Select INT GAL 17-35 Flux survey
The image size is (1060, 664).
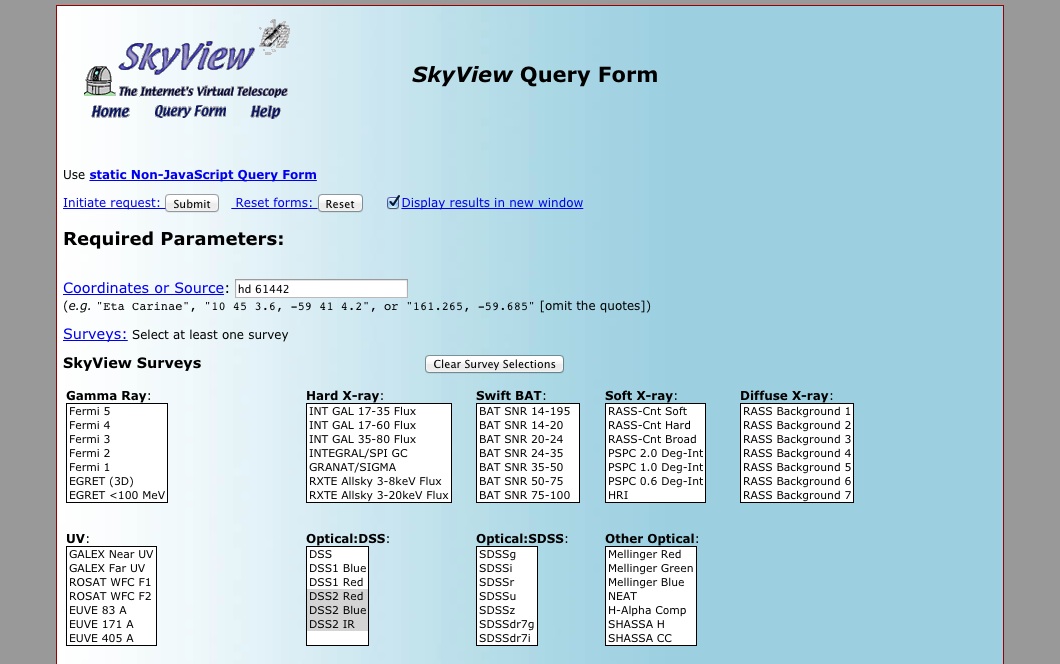(x=379, y=411)
